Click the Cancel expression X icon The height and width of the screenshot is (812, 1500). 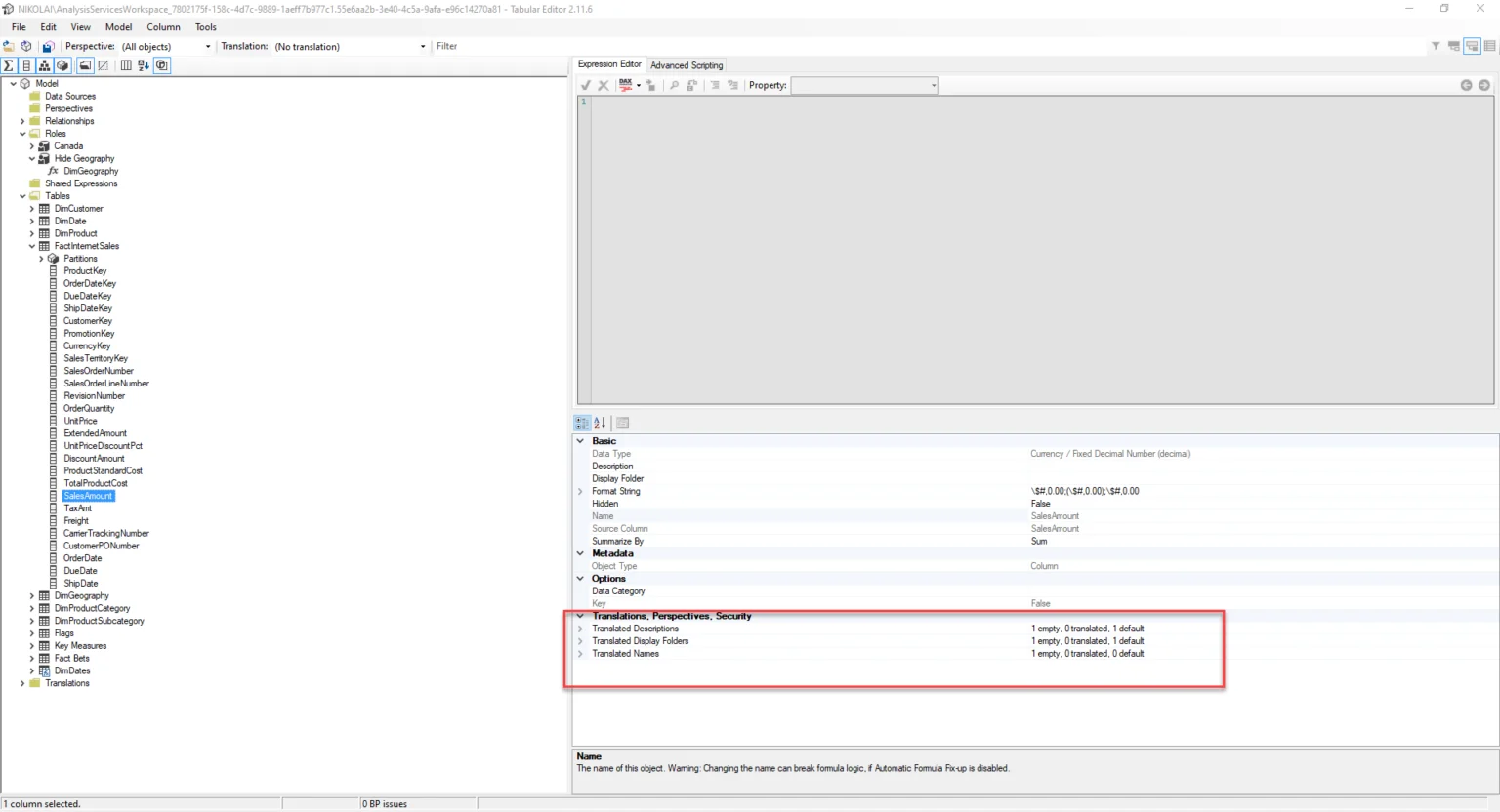tap(604, 85)
